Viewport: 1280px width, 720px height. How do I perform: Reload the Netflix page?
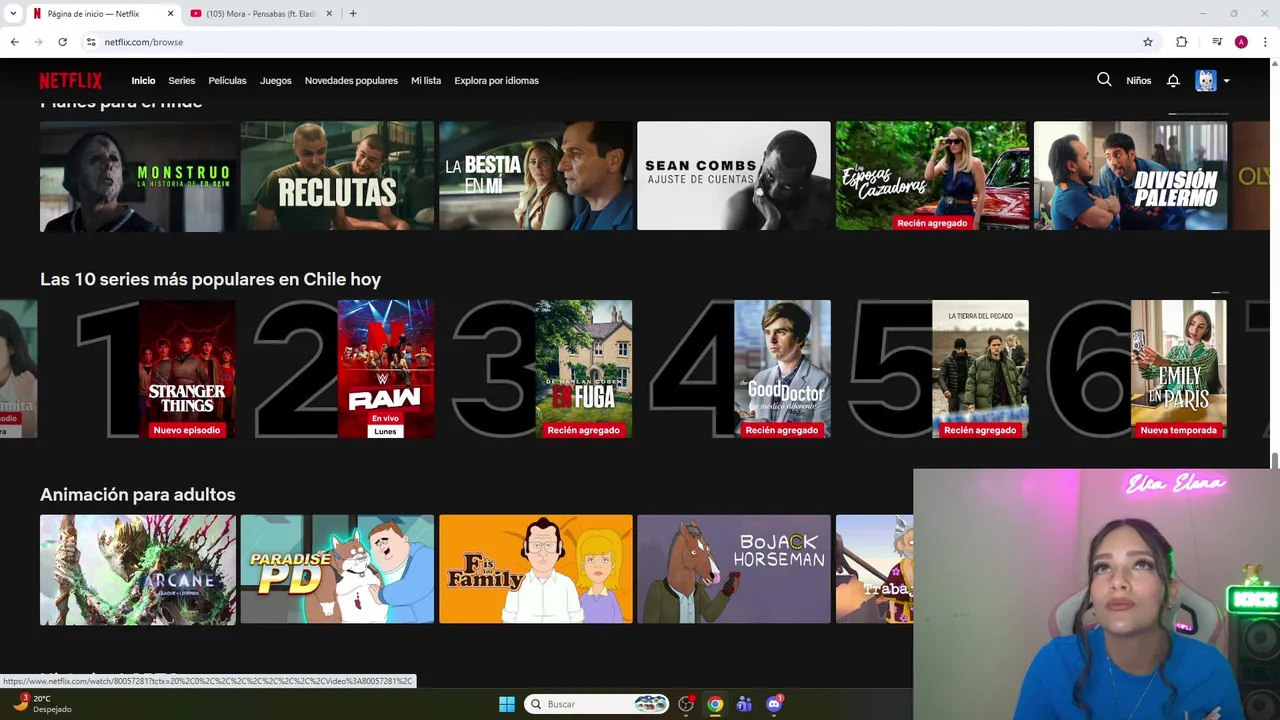[x=63, y=42]
